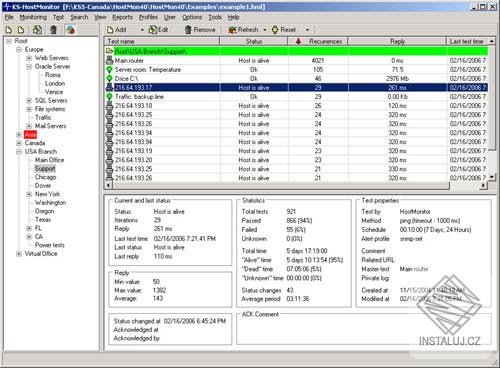Open the Help menu
Screen dimensions: 500x368
click(x=233, y=17)
